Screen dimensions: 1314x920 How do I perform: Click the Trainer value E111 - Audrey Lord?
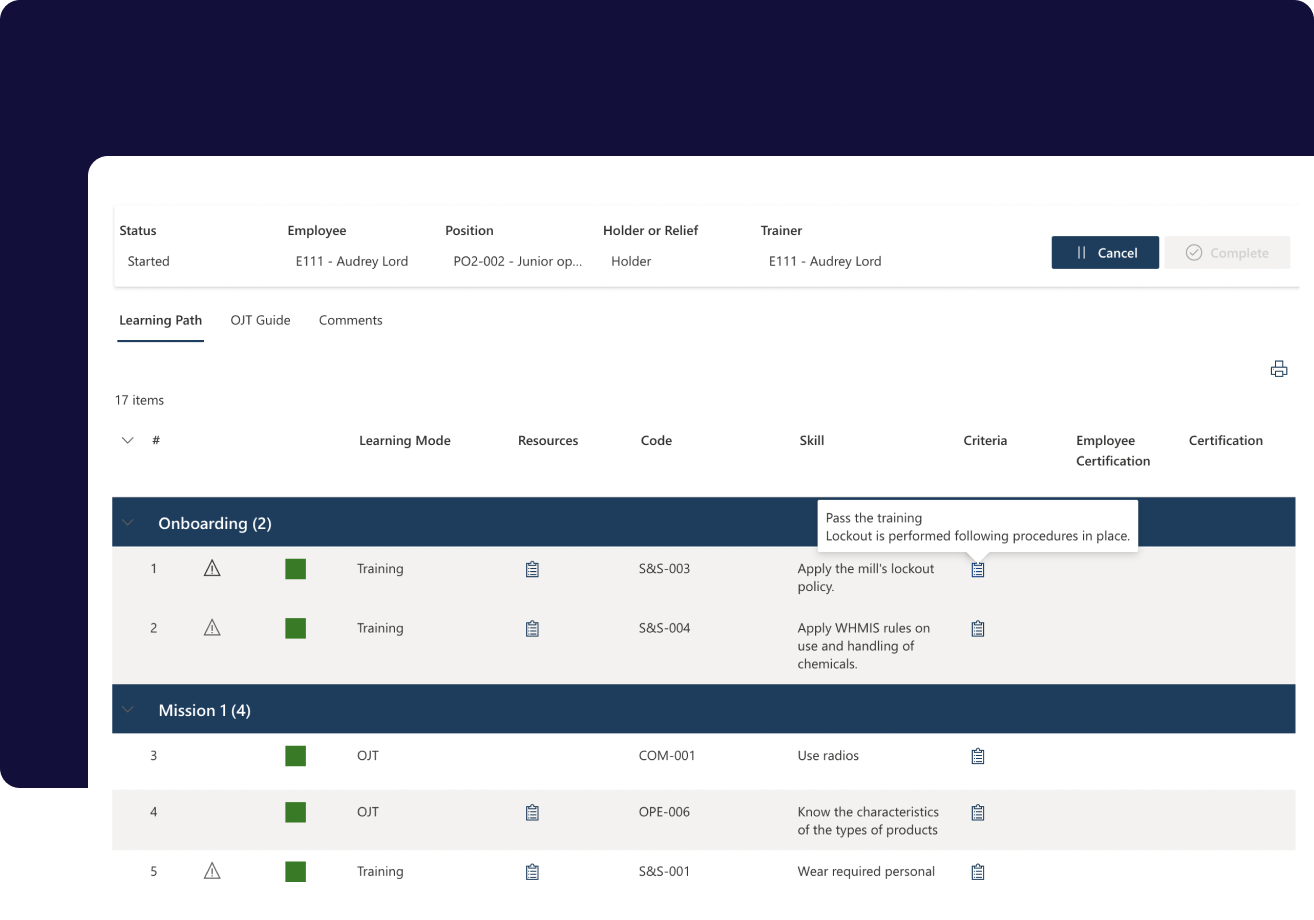point(825,261)
